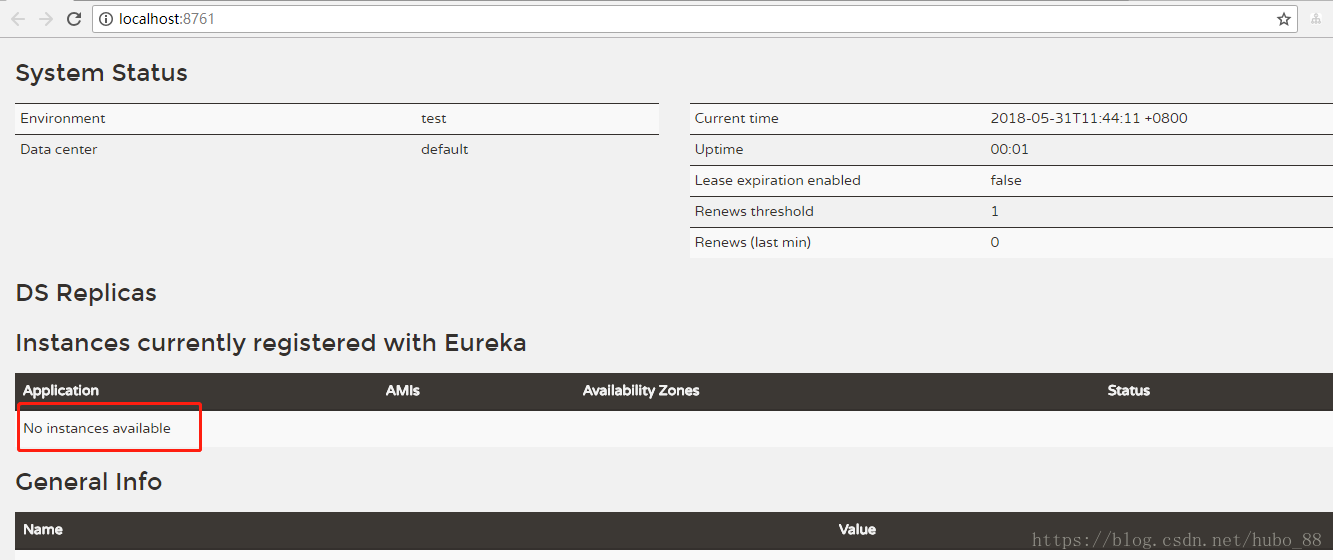Click the Renews threshold row label
Image resolution: width=1333 pixels, height=560 pixels.
pos(754,211)
